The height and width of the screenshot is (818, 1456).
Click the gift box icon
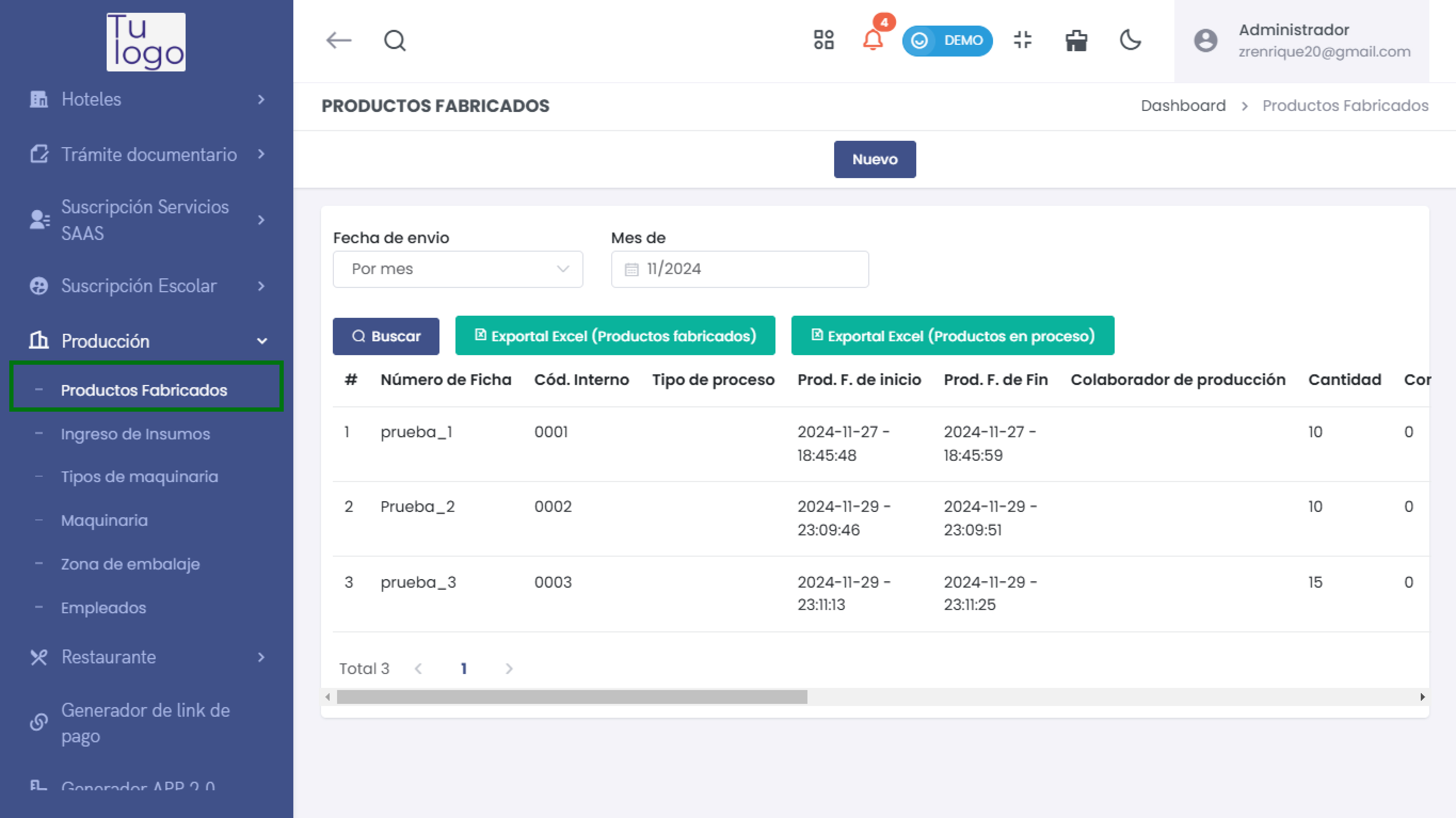1076,41
